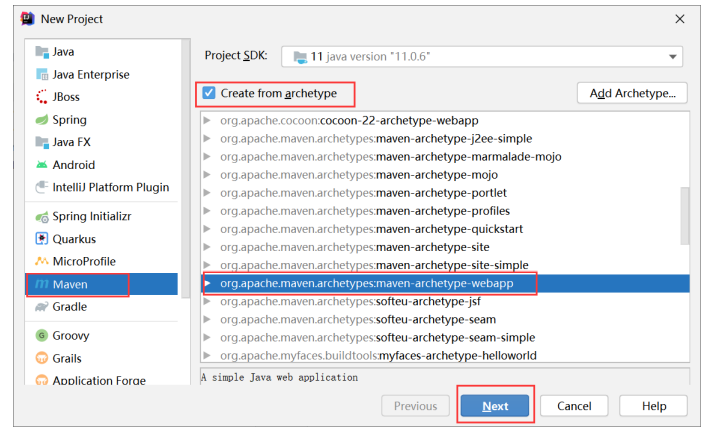Expand maven-archetype-marmalade-mojo node
The image size is (715, 435).
click(207, 156)
